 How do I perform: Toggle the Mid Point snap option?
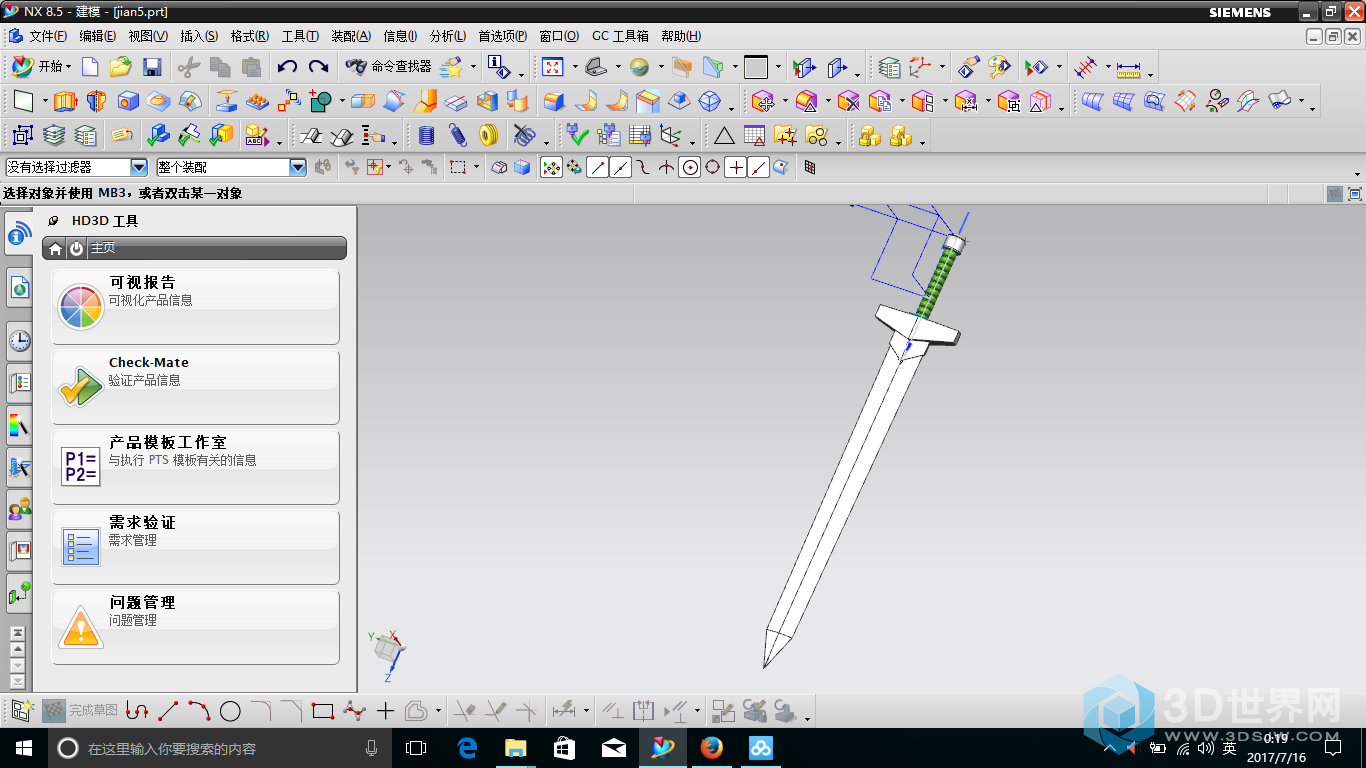620,167
